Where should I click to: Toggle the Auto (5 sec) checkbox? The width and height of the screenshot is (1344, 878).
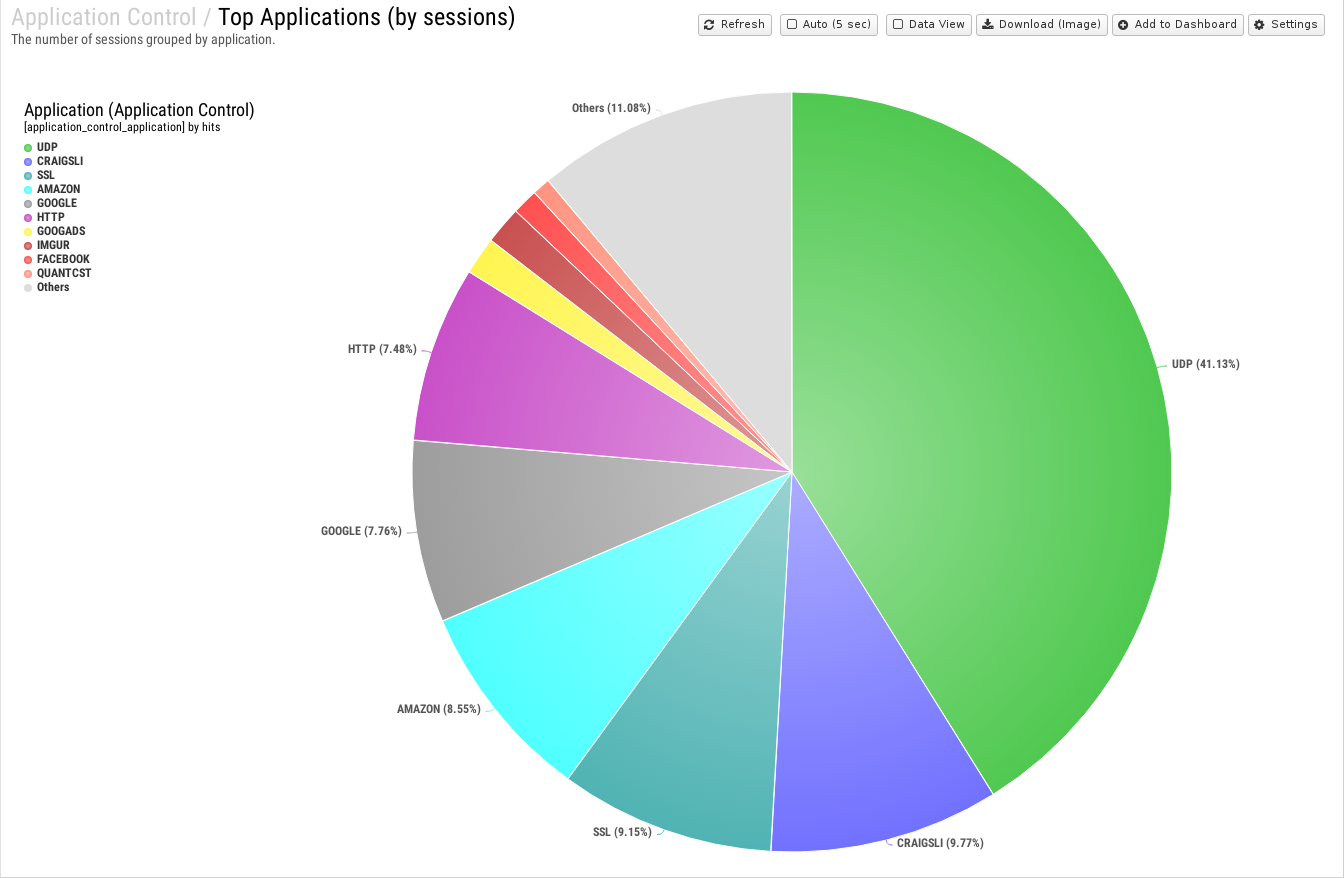(x=792, y=24)
